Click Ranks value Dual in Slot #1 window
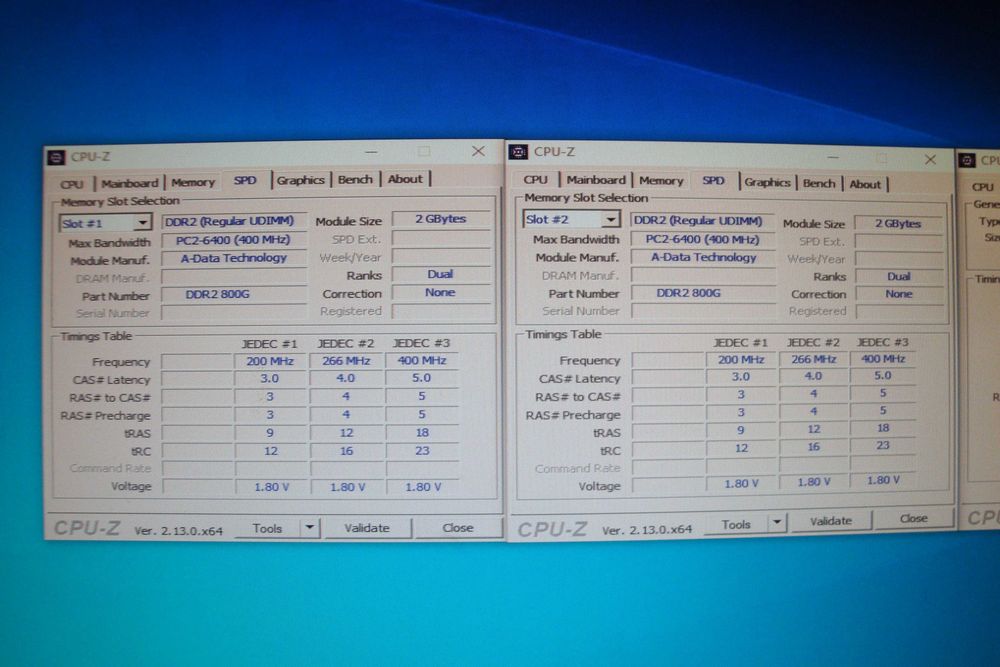 tap(441, 274)
